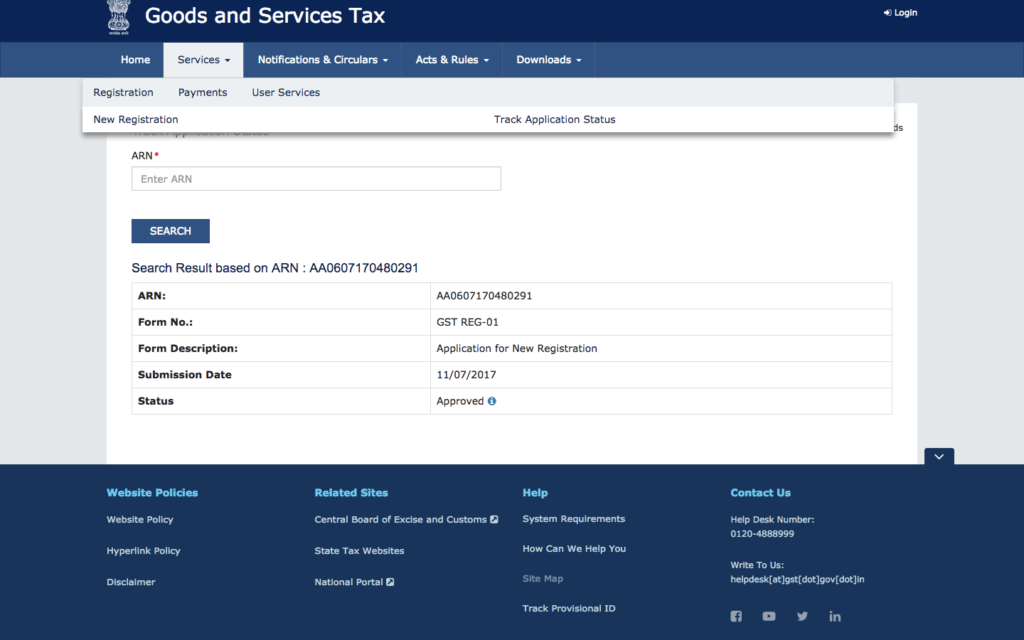Click the Facebook icon in footer
The width and height of the screenshot is (1024, 640).
point(736,616)
